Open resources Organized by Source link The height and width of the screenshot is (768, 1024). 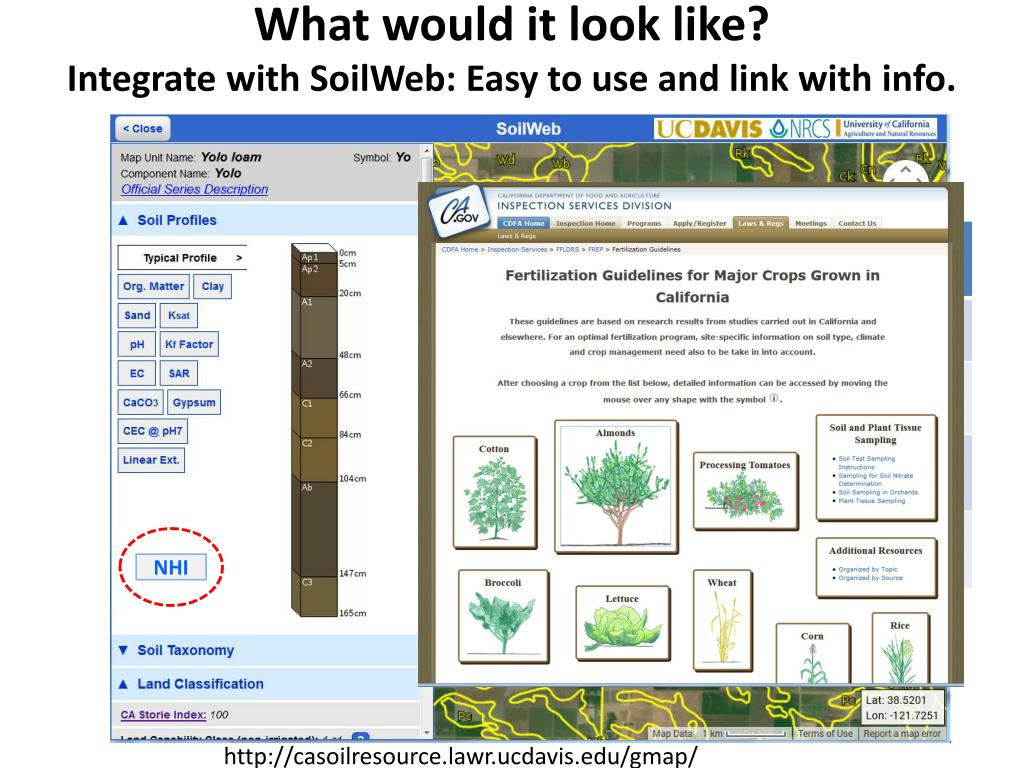[x=871, y=578]
